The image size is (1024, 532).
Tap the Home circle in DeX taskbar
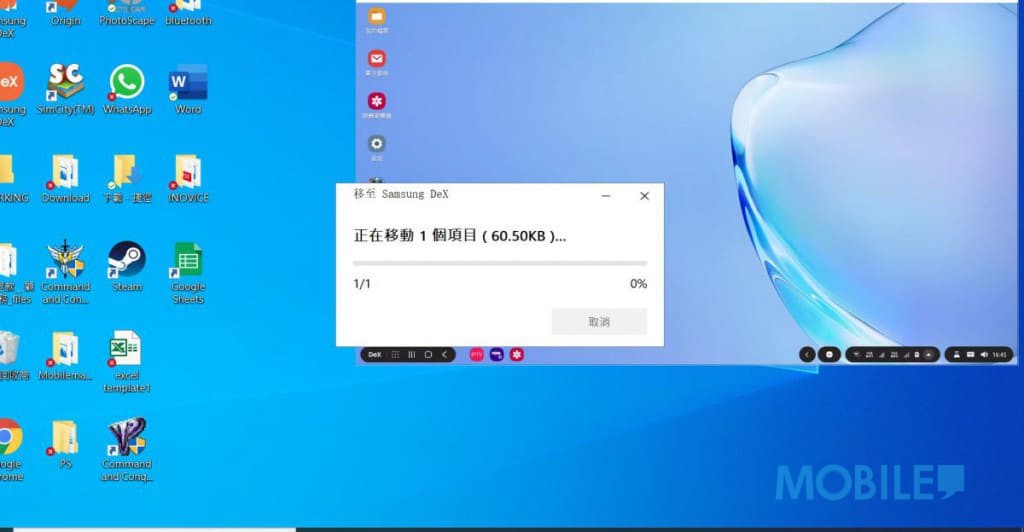[x=428, y=354]
